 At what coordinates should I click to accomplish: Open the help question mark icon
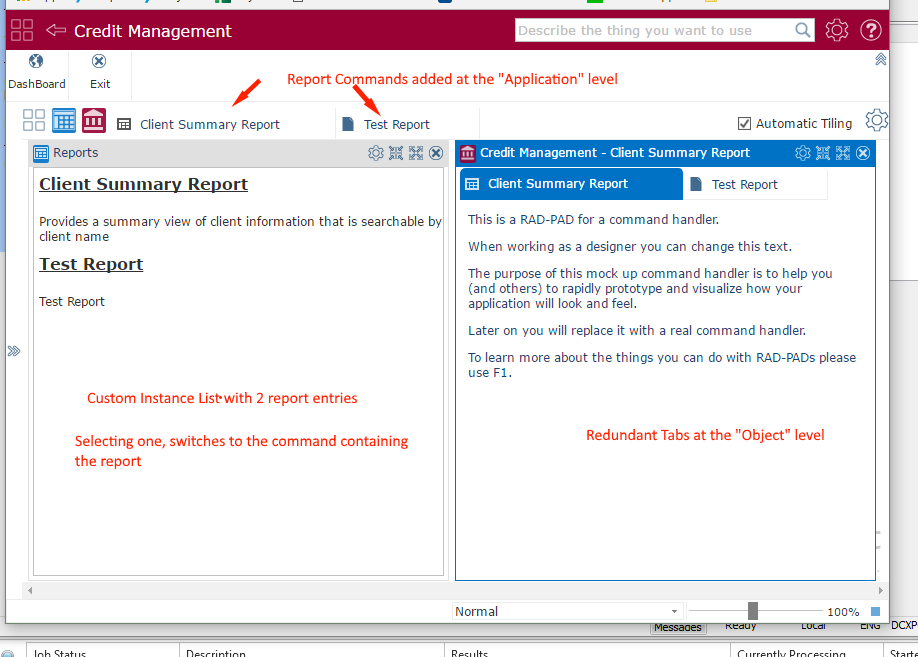tap(871, 30)
